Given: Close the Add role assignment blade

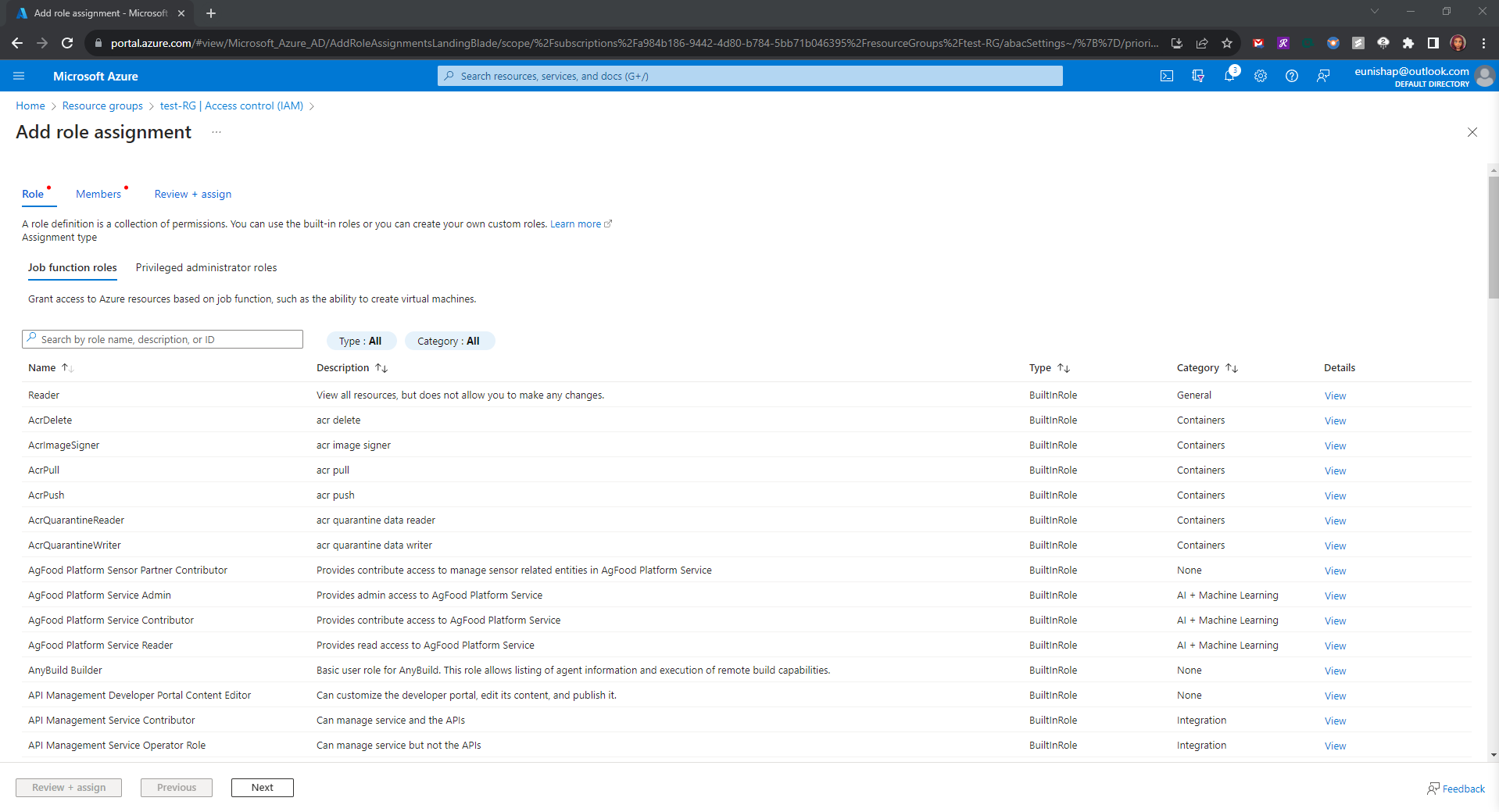Looking at the screenshot, I should pos(1472,132).
